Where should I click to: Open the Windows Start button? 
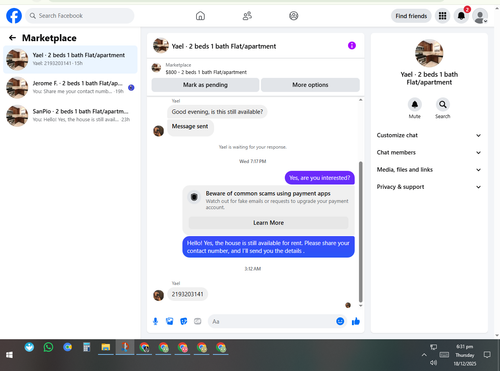click(x=9, y=355)
